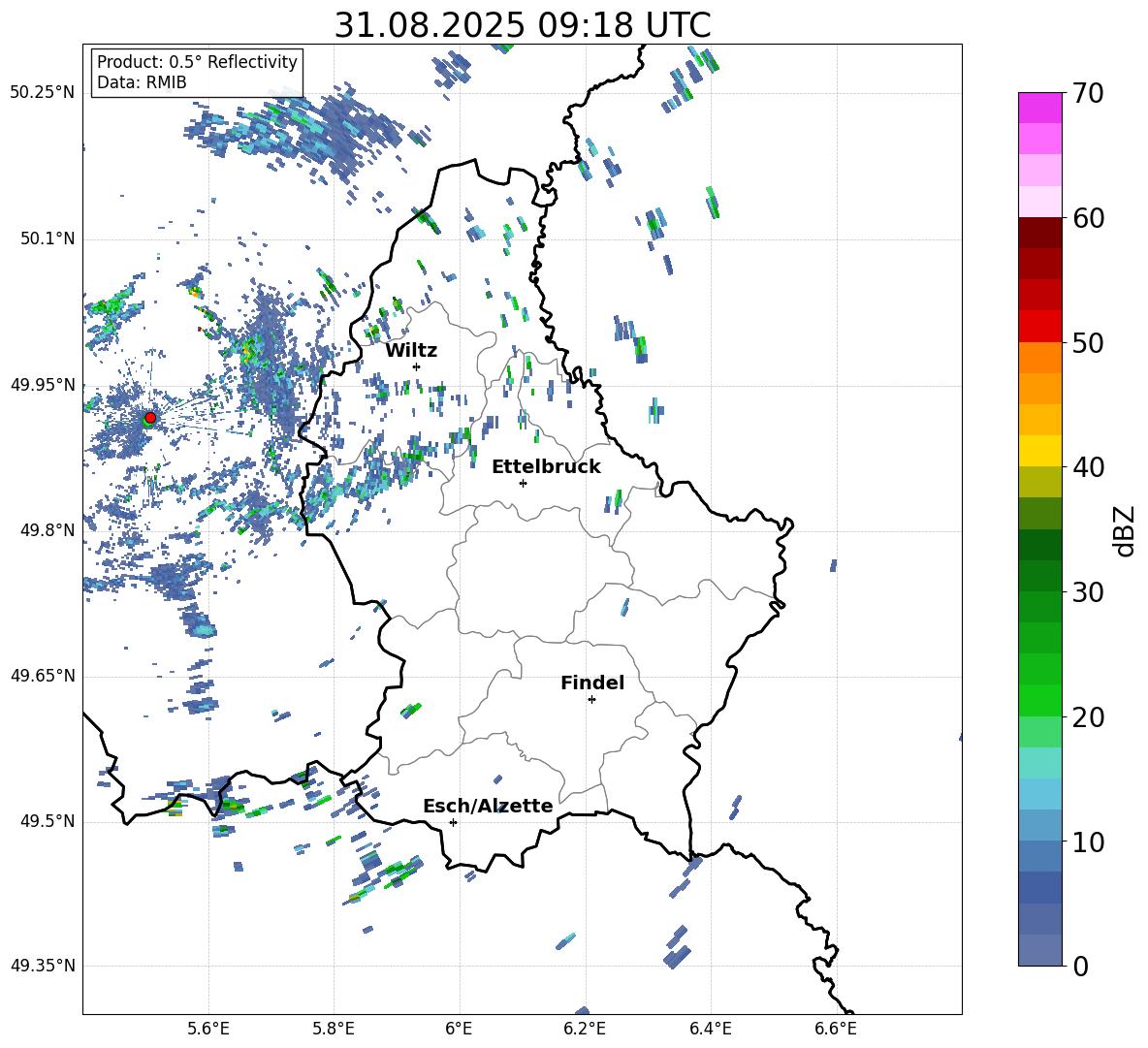The image size is (1148, 1048).
Task: Click the 6.6°E longitude label
Action: (x=836, y=1029)
